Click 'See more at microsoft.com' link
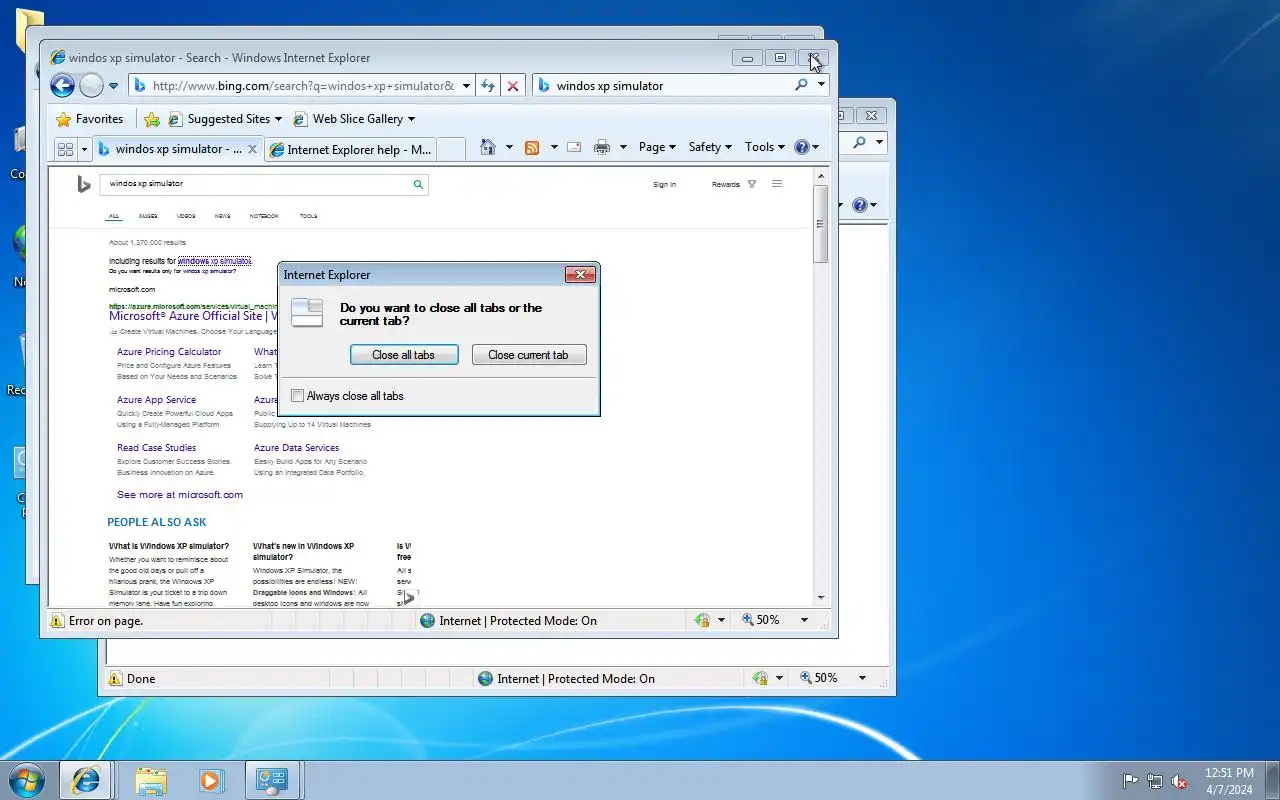The image size is (1280, 800). (x=180, y=495)
